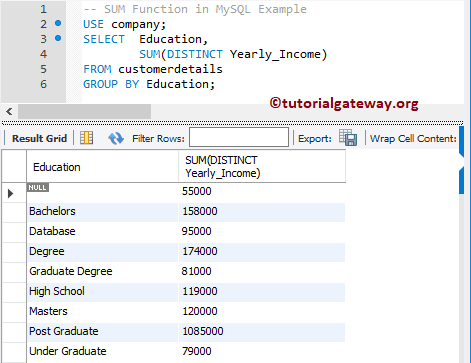This screenshot has width=471, height=363.
Task: Click line number 6 in gutter
Action: coord(44,84)
